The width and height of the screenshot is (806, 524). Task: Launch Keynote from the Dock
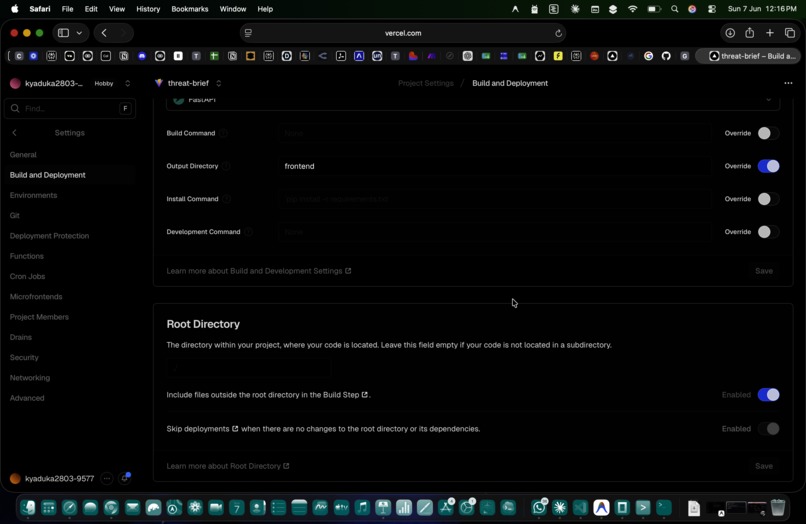click(383, 508)
